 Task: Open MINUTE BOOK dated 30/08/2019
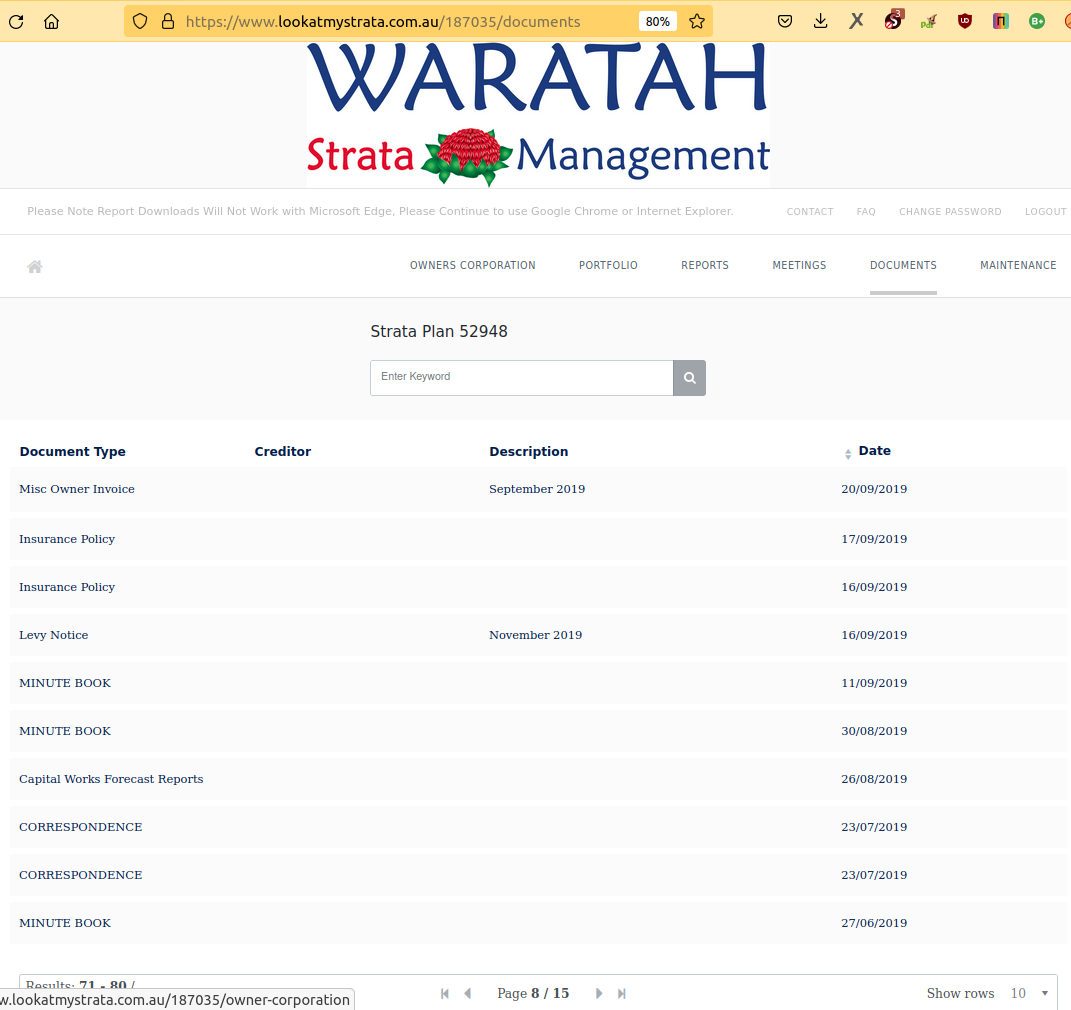[65, 731]
